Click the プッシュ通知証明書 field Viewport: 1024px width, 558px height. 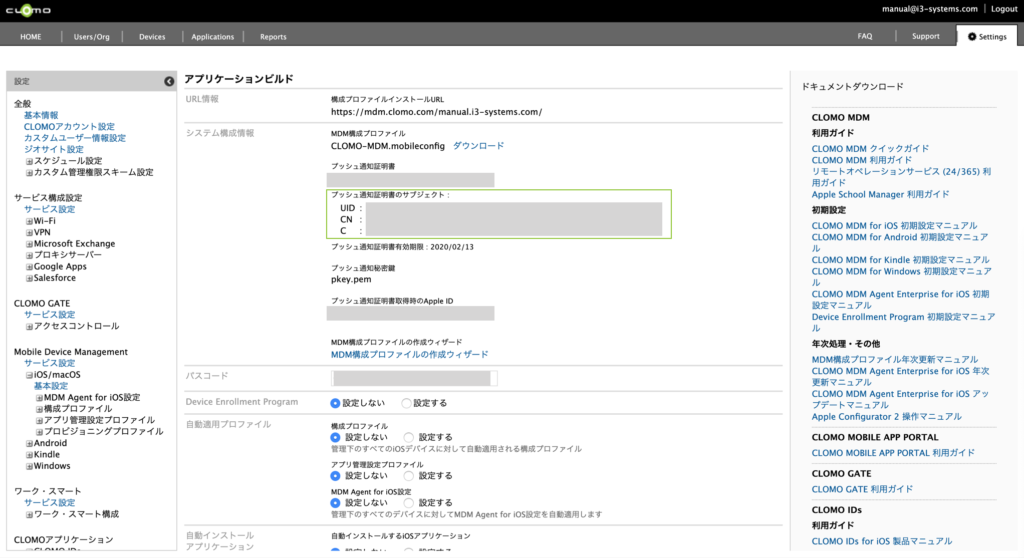tap(410, 180)
